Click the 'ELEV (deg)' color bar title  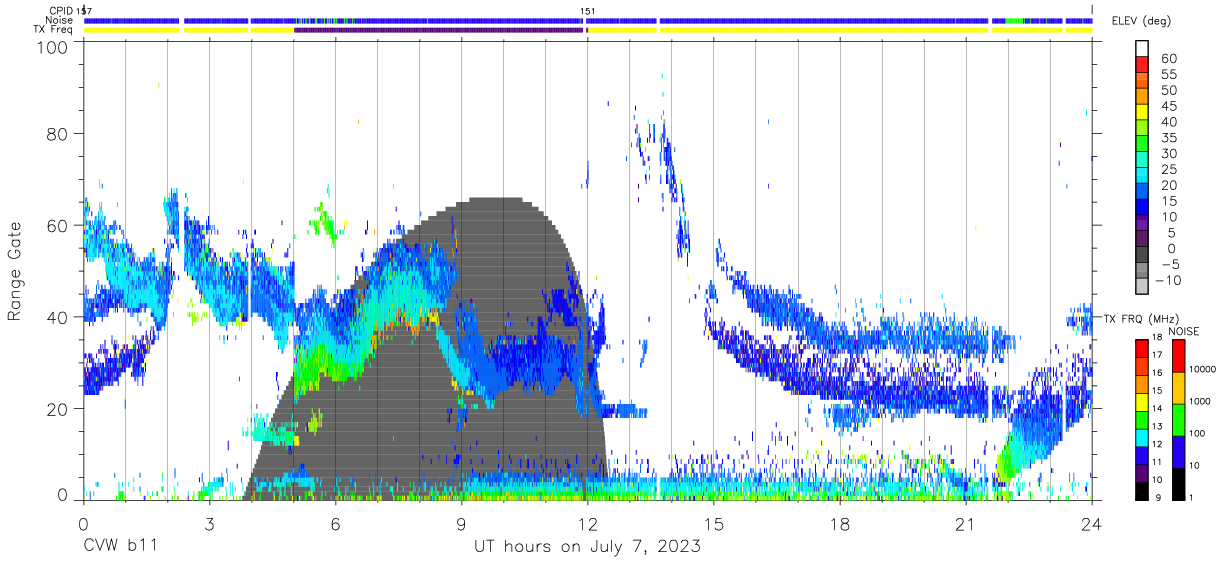tap(1141, 21)
